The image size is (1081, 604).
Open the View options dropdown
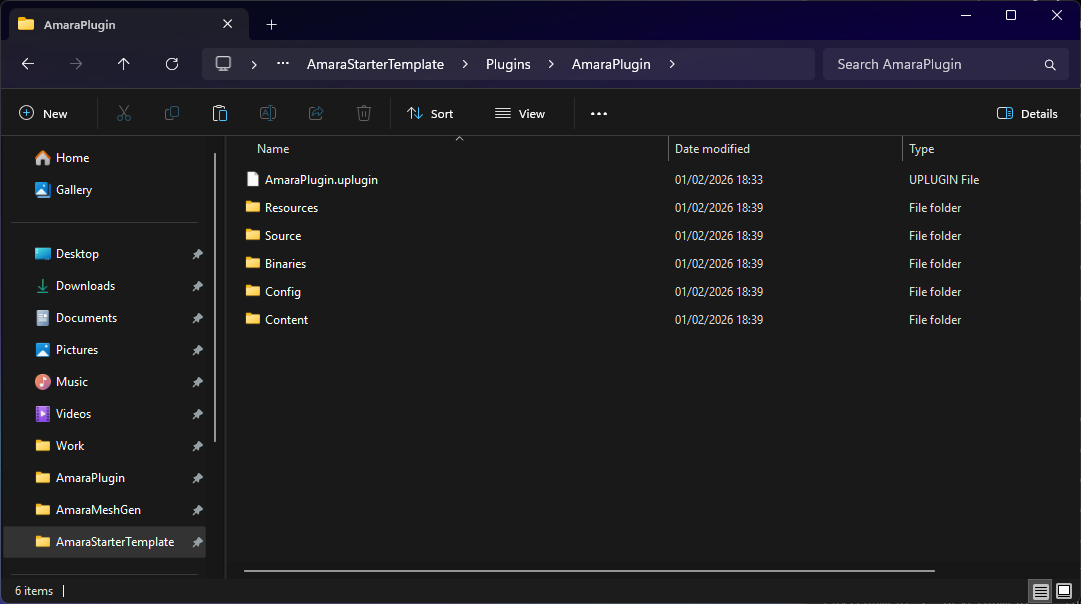520,114
